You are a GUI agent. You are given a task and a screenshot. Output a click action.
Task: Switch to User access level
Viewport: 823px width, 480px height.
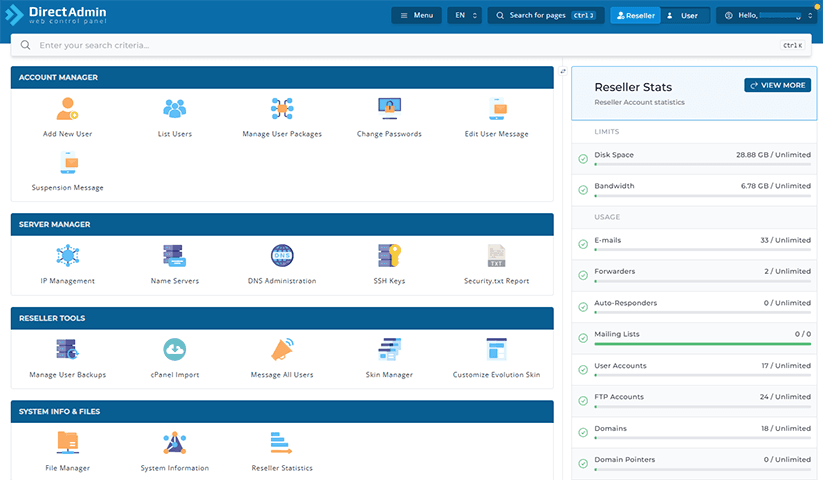[684, 15]
